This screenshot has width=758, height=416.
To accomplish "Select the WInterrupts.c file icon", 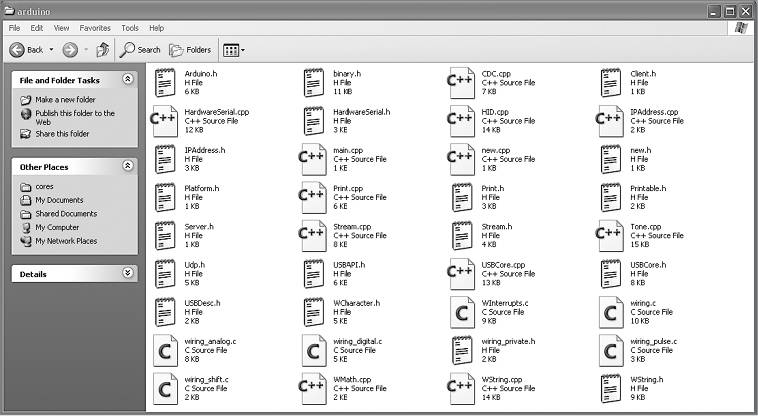I will click(462, 312).
